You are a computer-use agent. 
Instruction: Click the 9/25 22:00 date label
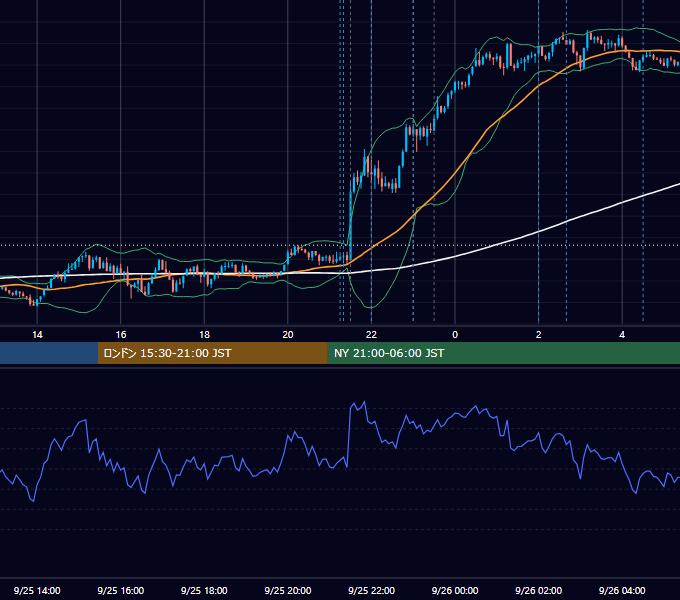pos(371,590)
